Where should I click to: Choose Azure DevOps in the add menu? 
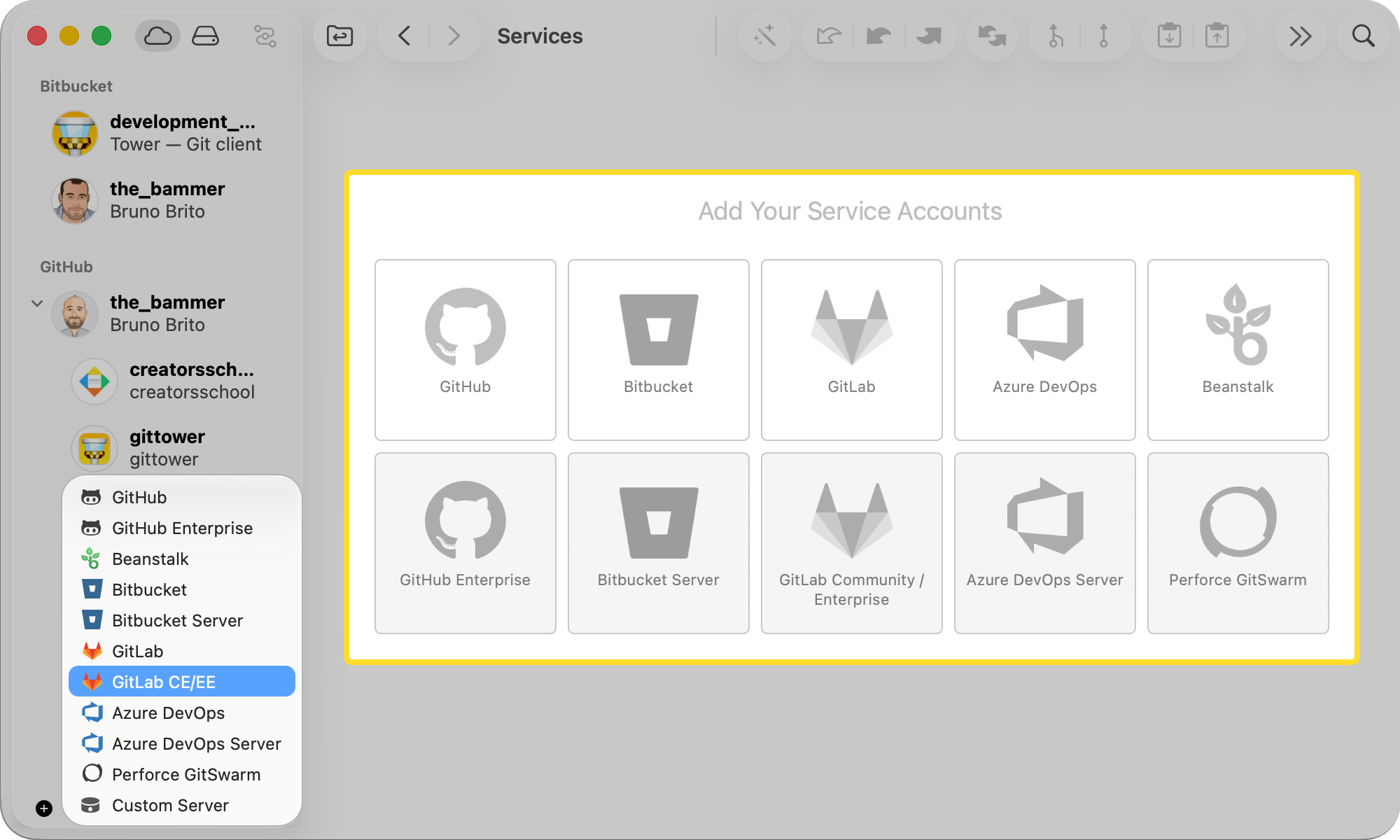point(182,713)
